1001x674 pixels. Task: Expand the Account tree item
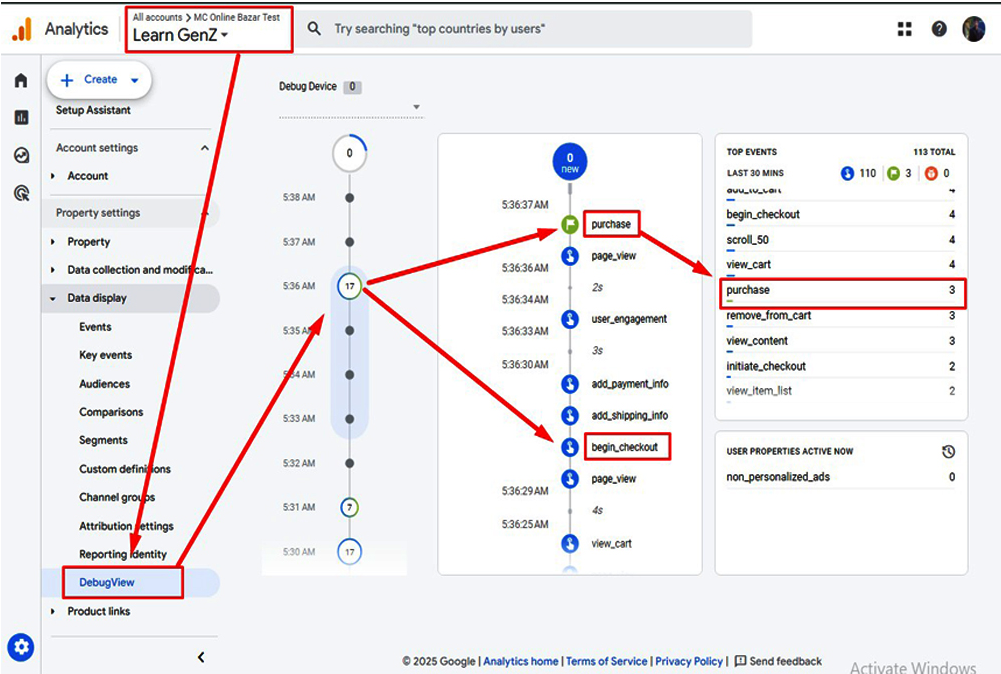[x=53, y=176]
